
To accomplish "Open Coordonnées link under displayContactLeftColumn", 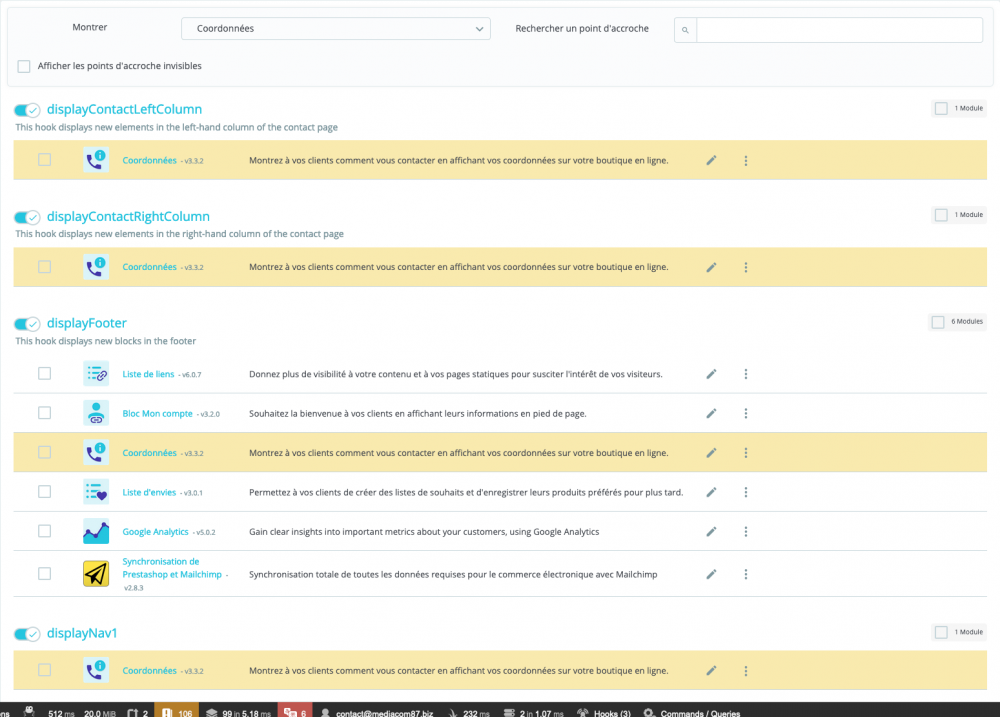I will 149,160.
